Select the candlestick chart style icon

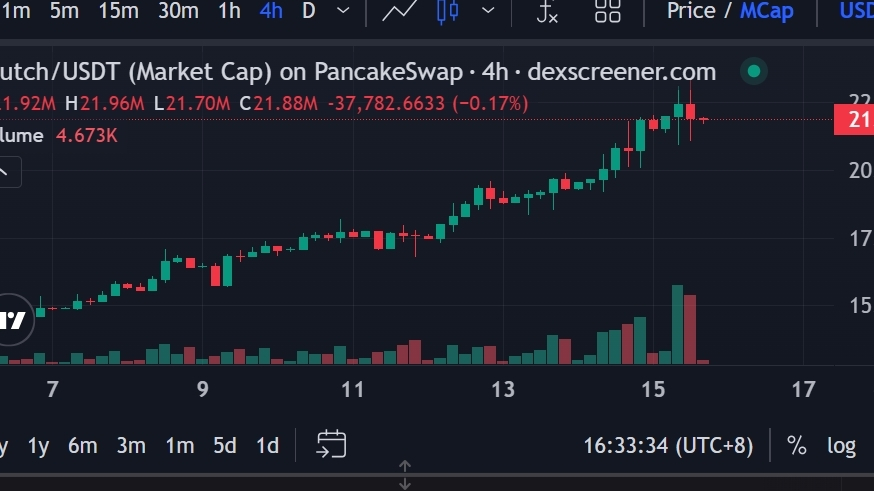(x=448, y=11)
